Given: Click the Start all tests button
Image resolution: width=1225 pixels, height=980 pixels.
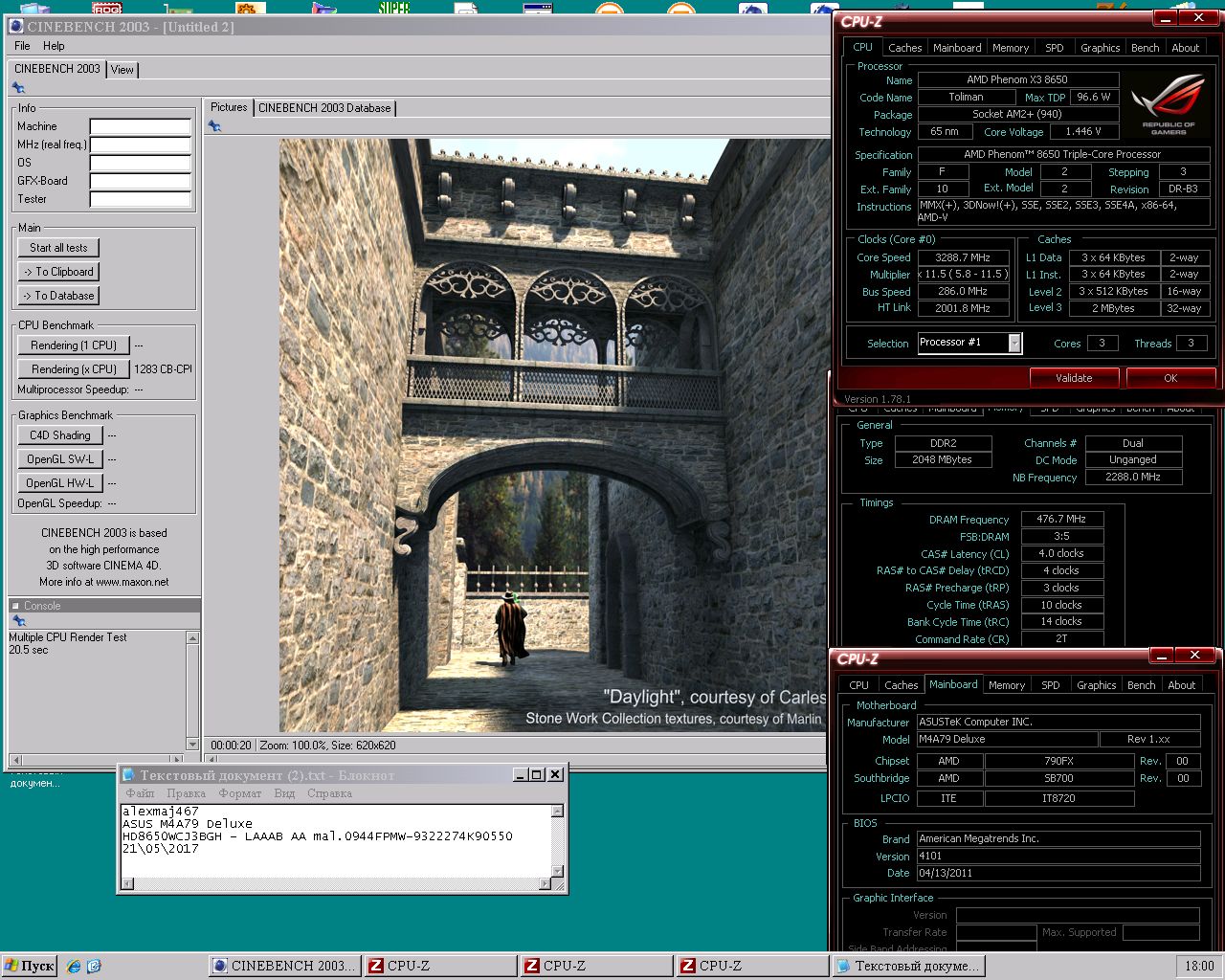Looking at the screenshot, I should (x=58, y=248).
